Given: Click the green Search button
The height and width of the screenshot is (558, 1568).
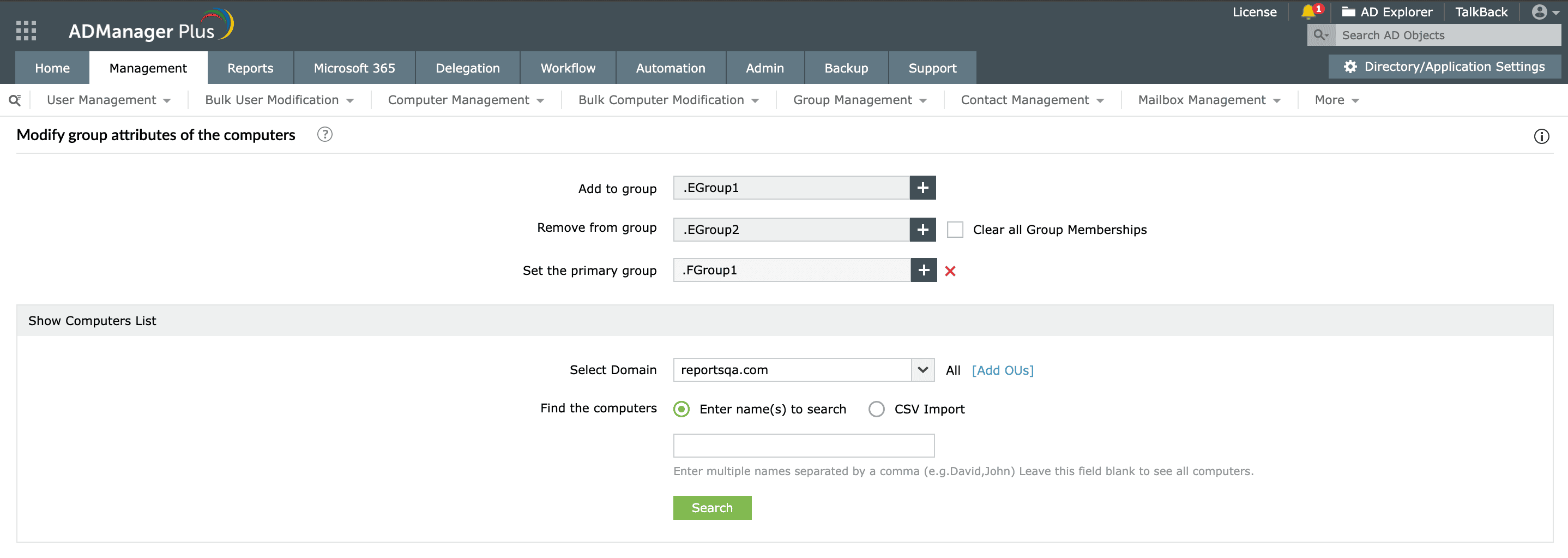Looking at the screenshot, I should click(x=711, y=507).
